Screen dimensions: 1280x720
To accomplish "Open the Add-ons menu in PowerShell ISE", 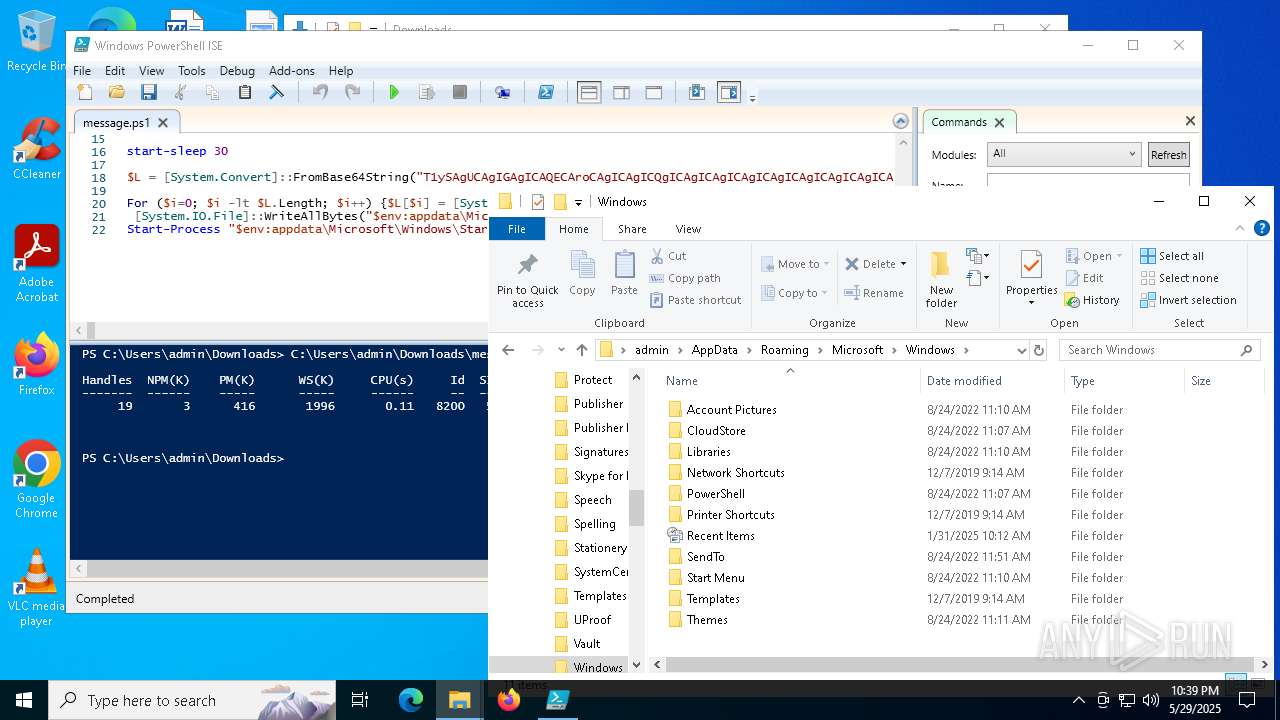I will click(x=292, y=70).
